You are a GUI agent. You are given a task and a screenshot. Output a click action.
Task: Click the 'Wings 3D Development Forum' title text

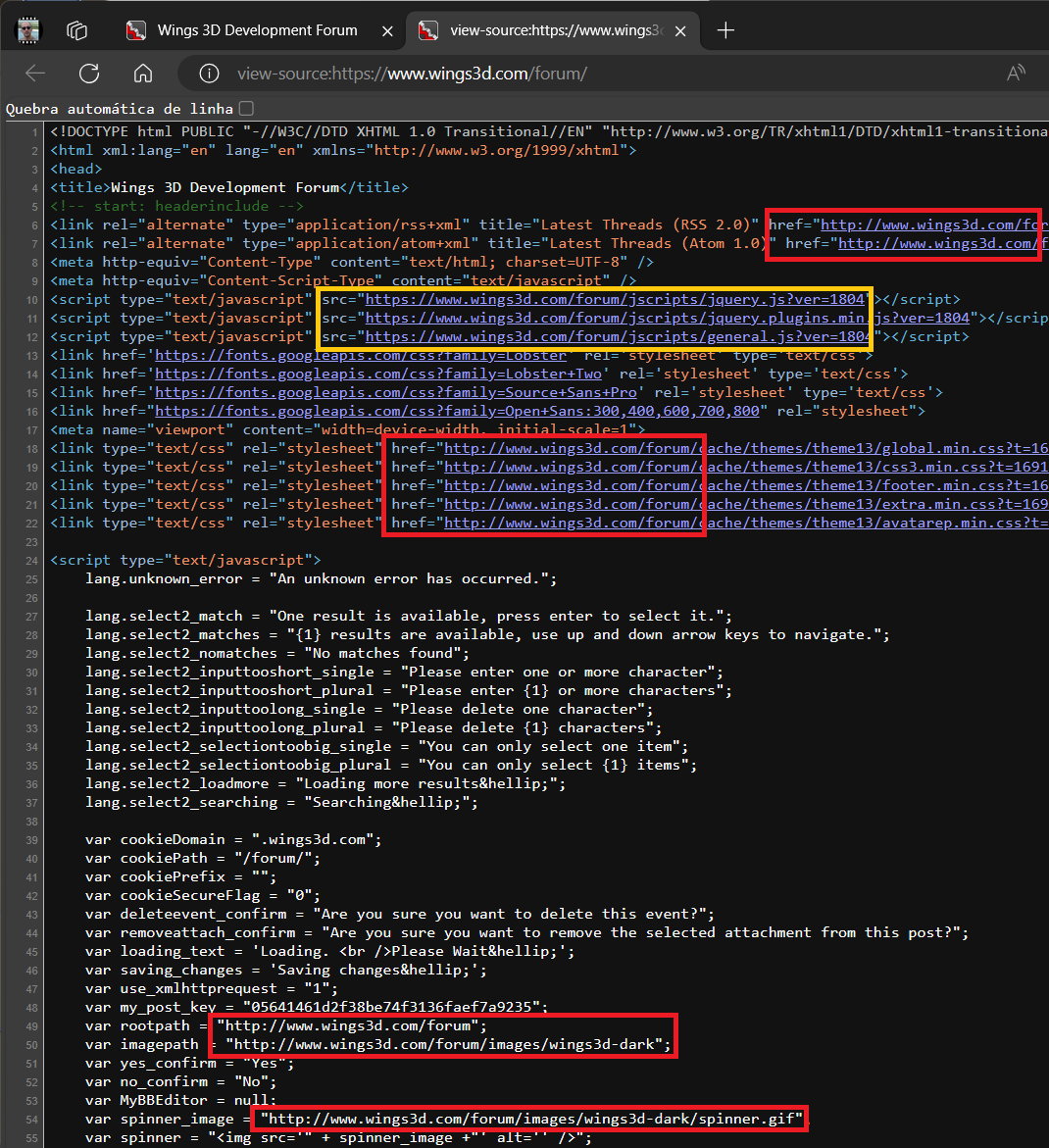[225, 187]
